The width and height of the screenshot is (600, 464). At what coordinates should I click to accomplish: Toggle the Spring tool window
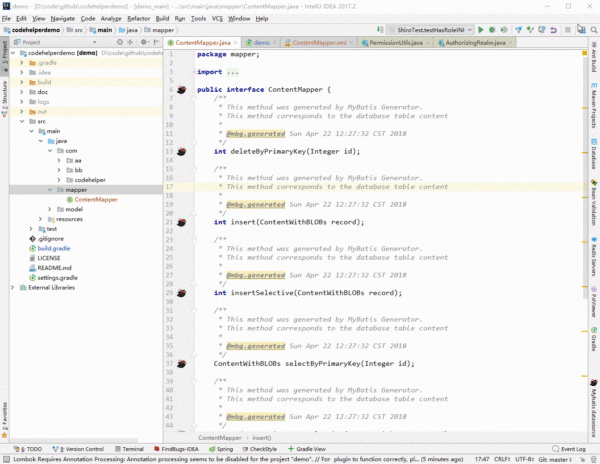[221, 449]
